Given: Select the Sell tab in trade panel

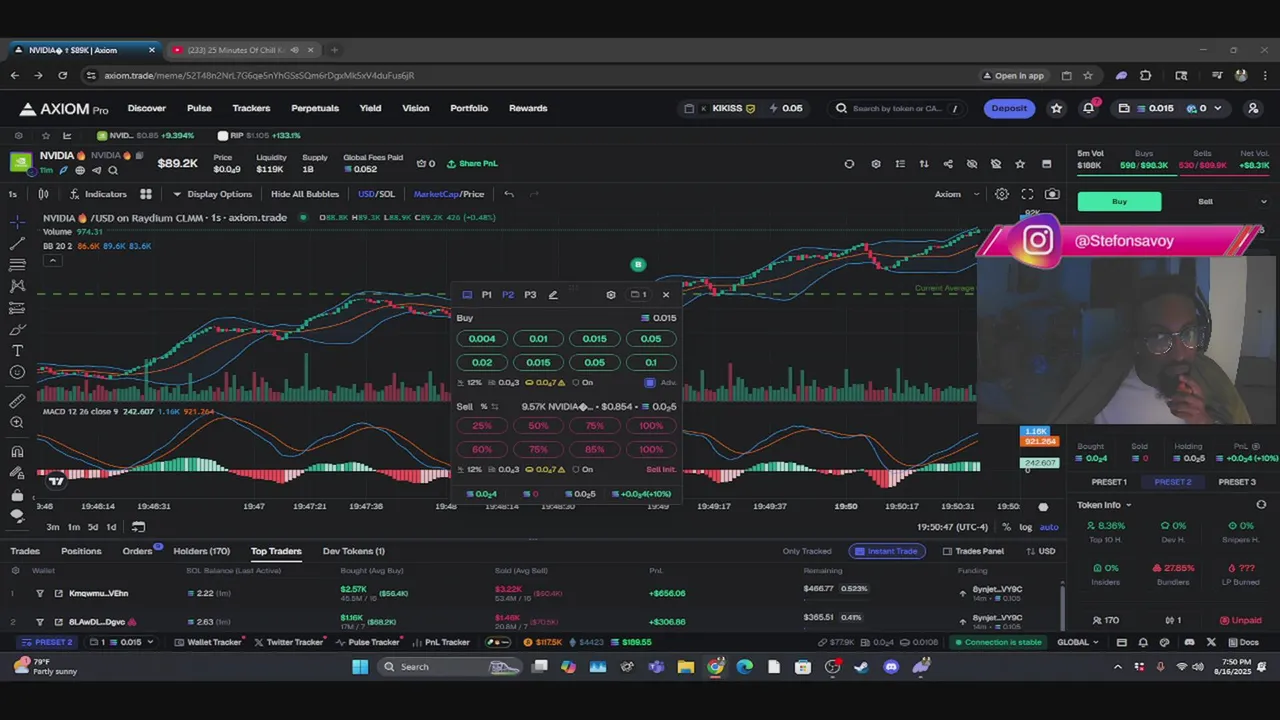Looking at the screenshot, I should coord(1205,202).
